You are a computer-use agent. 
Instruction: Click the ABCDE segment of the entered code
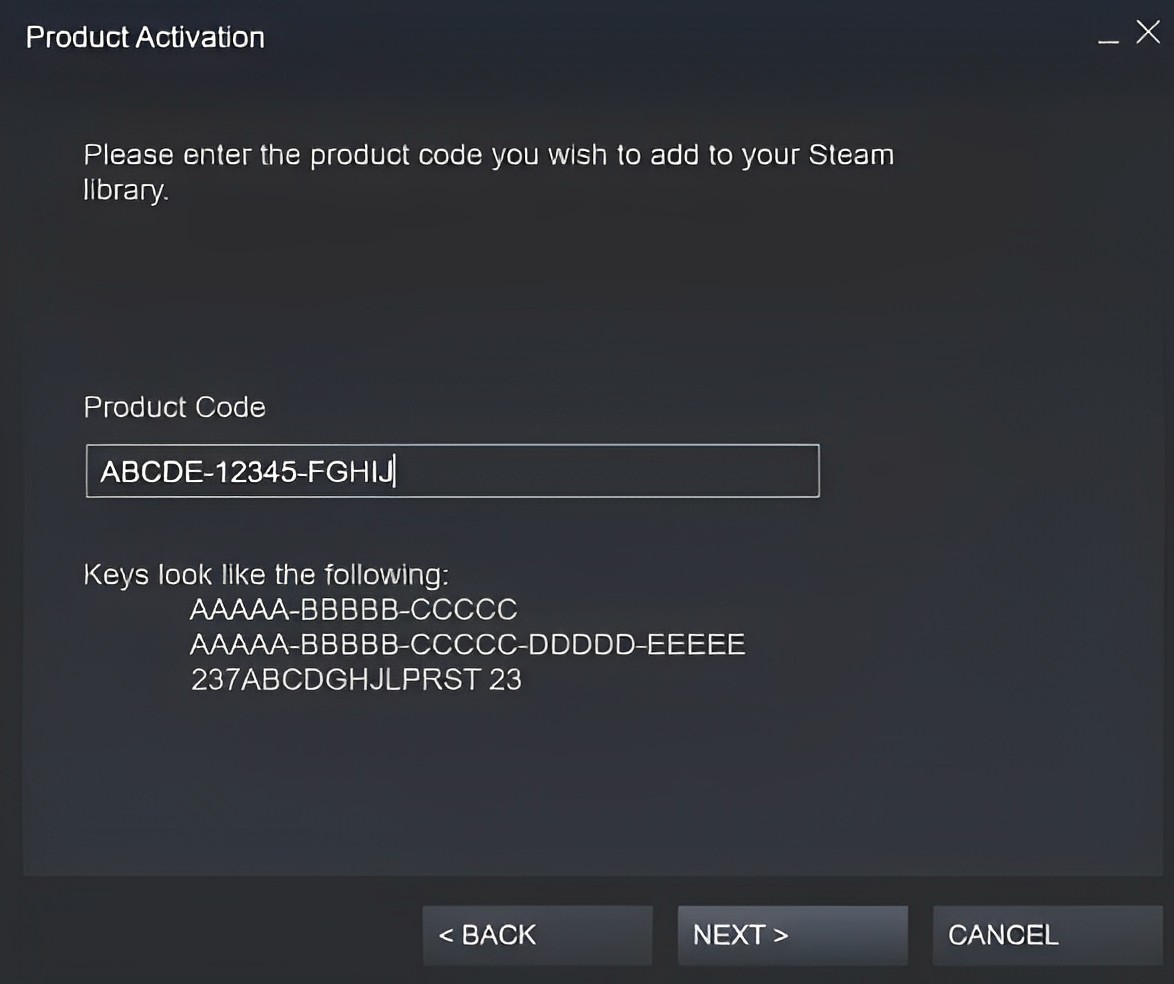pos(152,472)
